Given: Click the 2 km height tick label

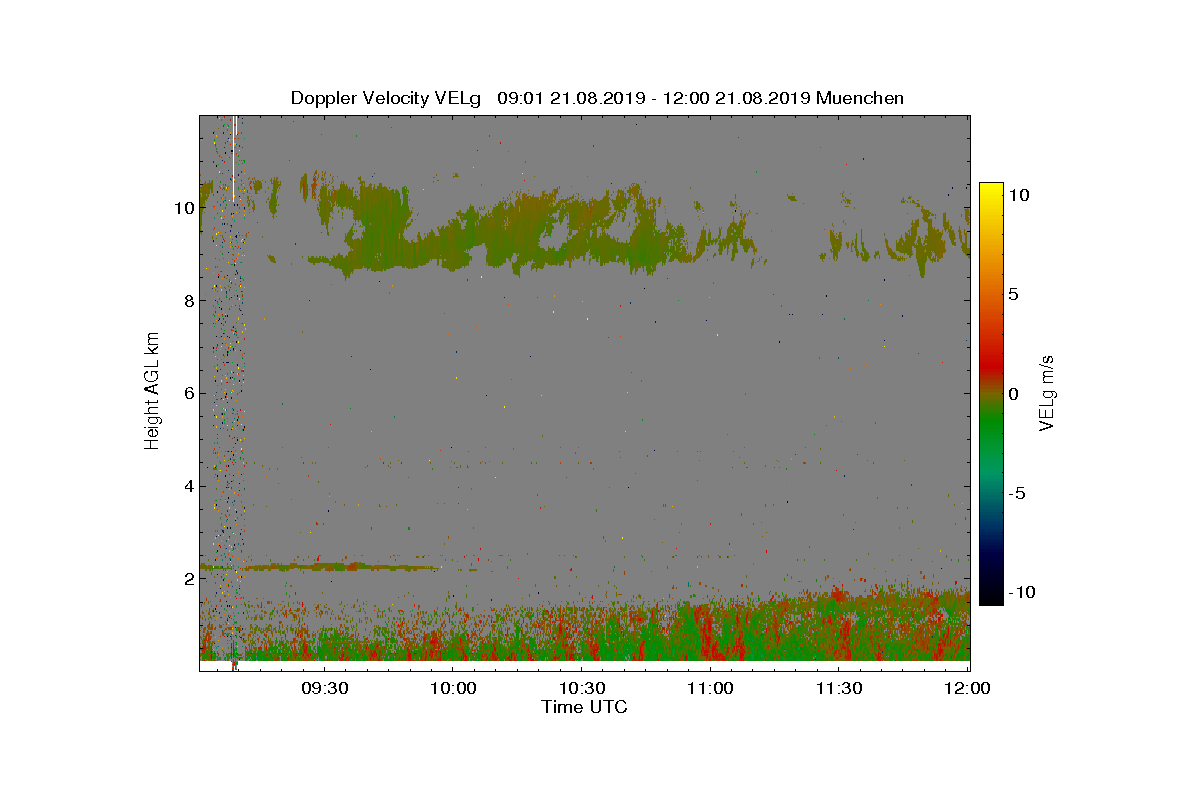Looking at the screenshot, I should [x=186, y=579].
